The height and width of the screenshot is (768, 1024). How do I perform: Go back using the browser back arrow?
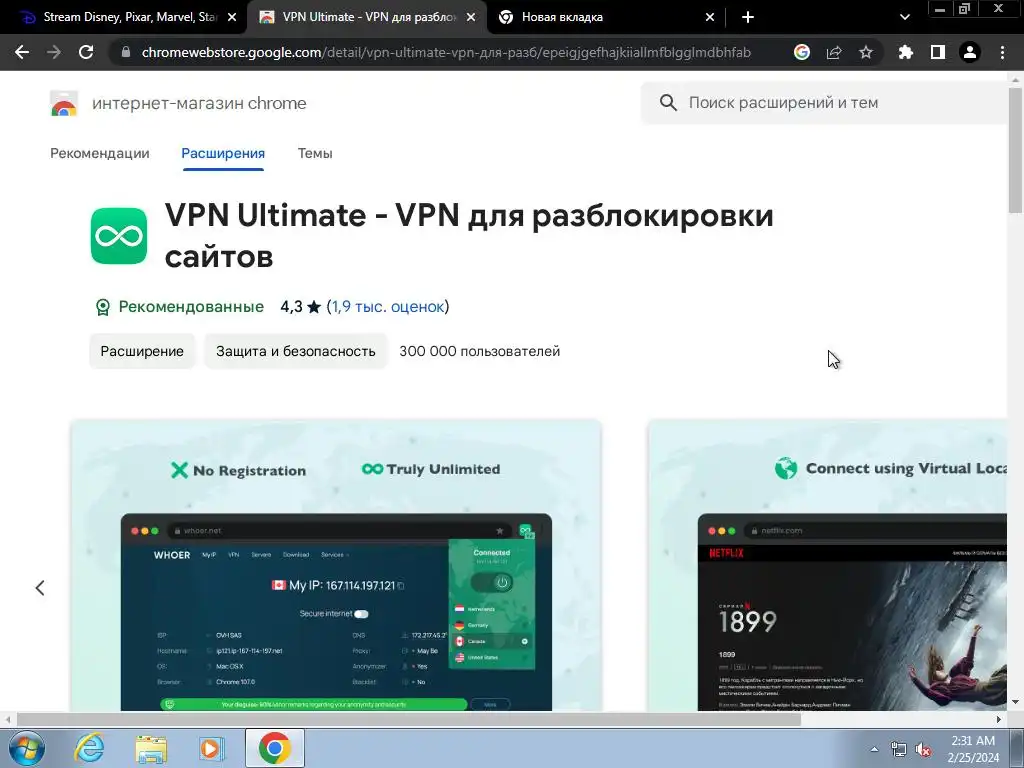point(22,52)
